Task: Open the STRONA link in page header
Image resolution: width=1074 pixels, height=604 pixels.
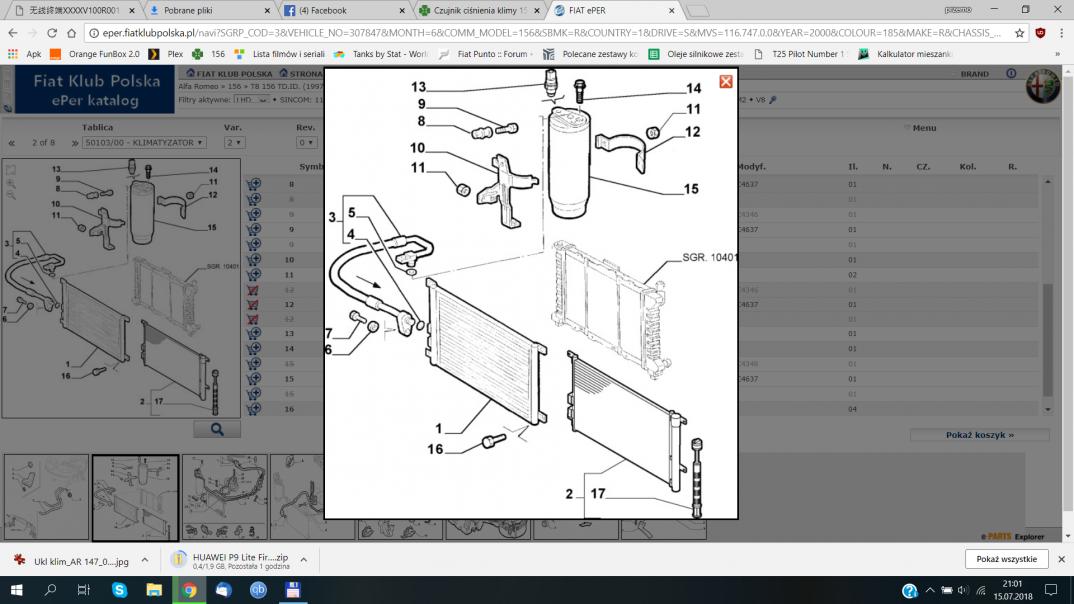Action: pyautogui.click(x=301, y=73)
